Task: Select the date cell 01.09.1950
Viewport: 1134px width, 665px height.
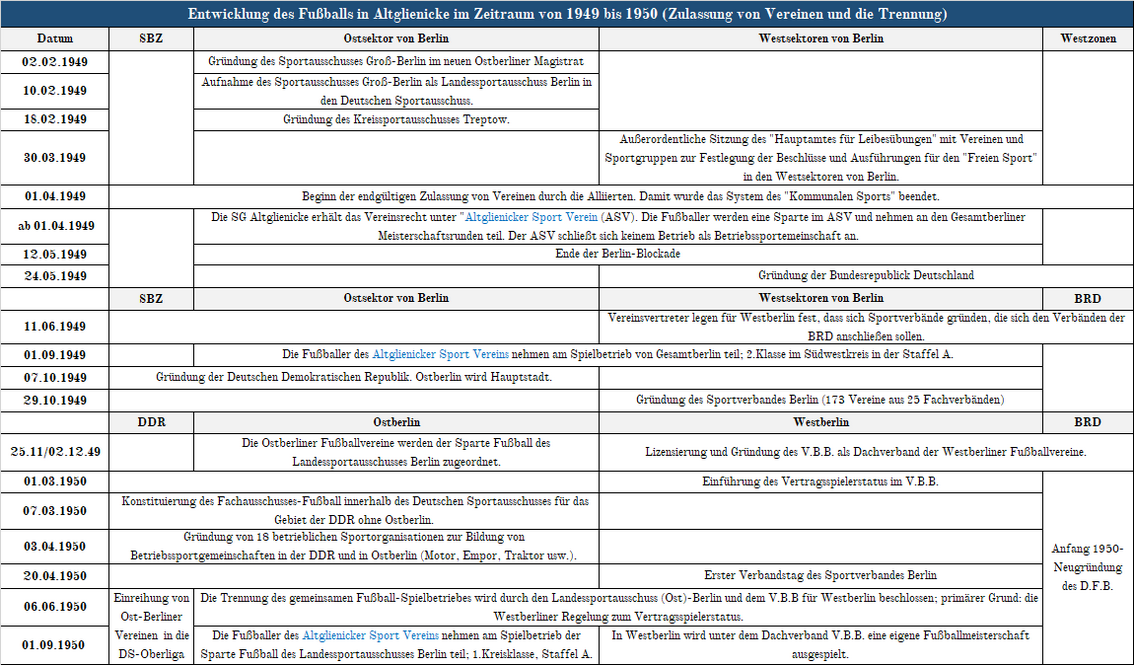Action: point(55,645)
